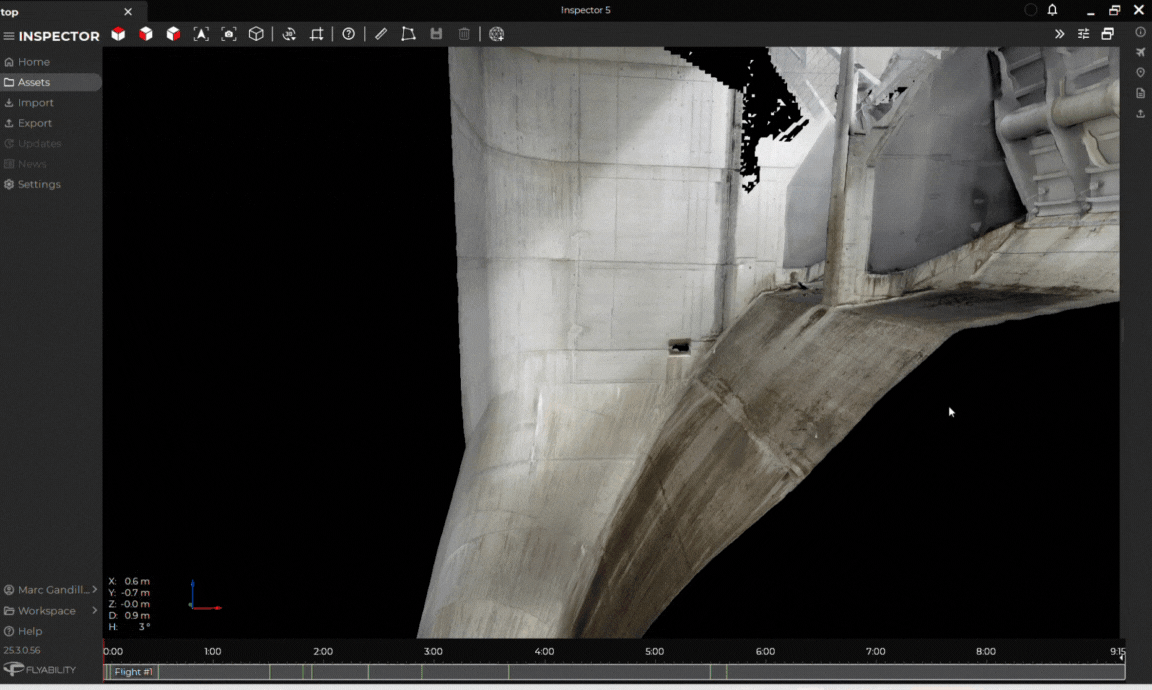This screenshot has width=1152, height=690.
Task: Open Help in the sidebar
Action: tap(30, 631)
